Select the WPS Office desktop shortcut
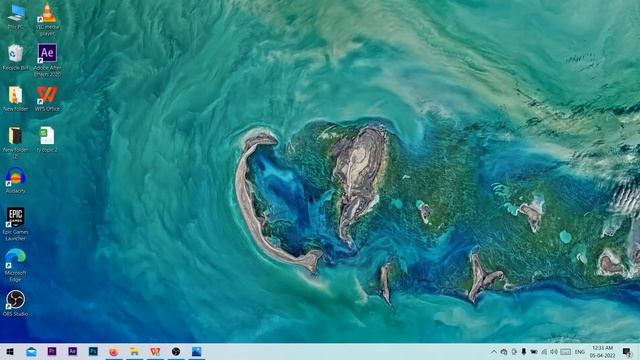Viewport: 640px width, 360px height. point(47,98)
